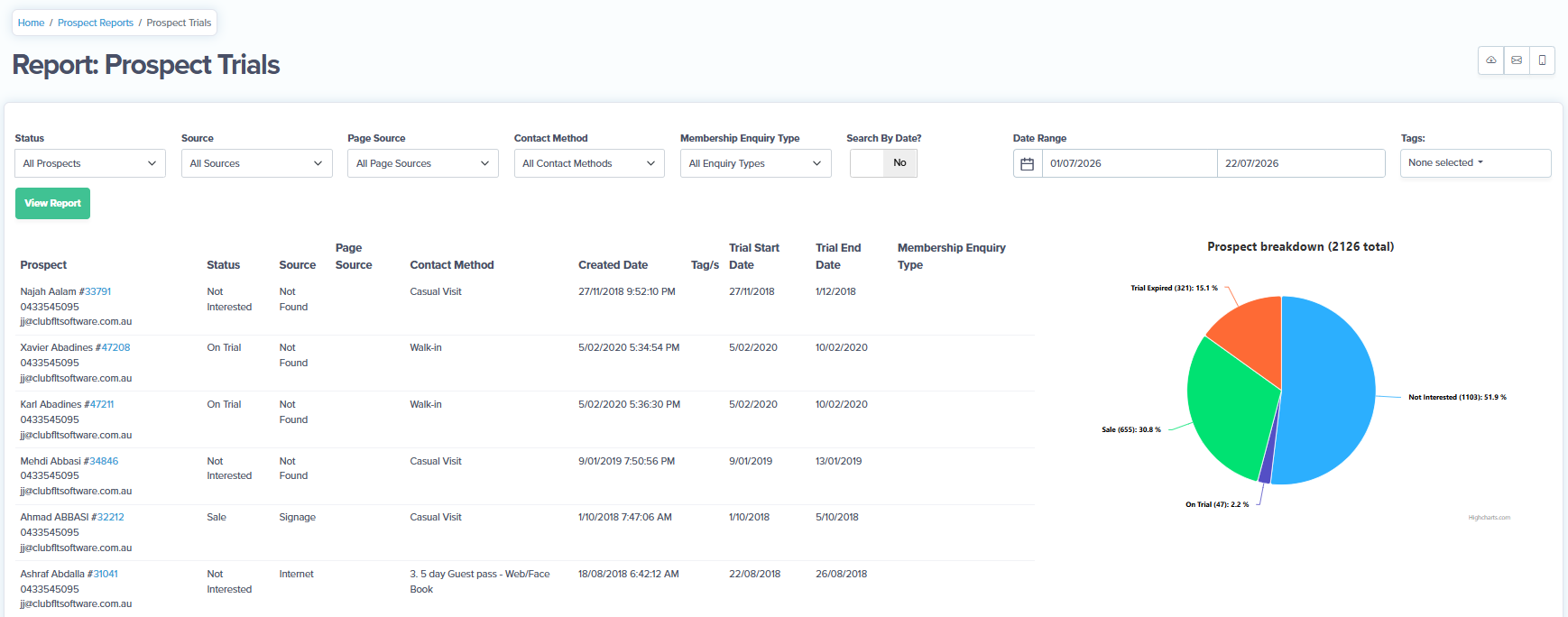The image size is (1568, 617).
Task: Expand the All Enquiry Types dropdown
Action: click(756, 163)
